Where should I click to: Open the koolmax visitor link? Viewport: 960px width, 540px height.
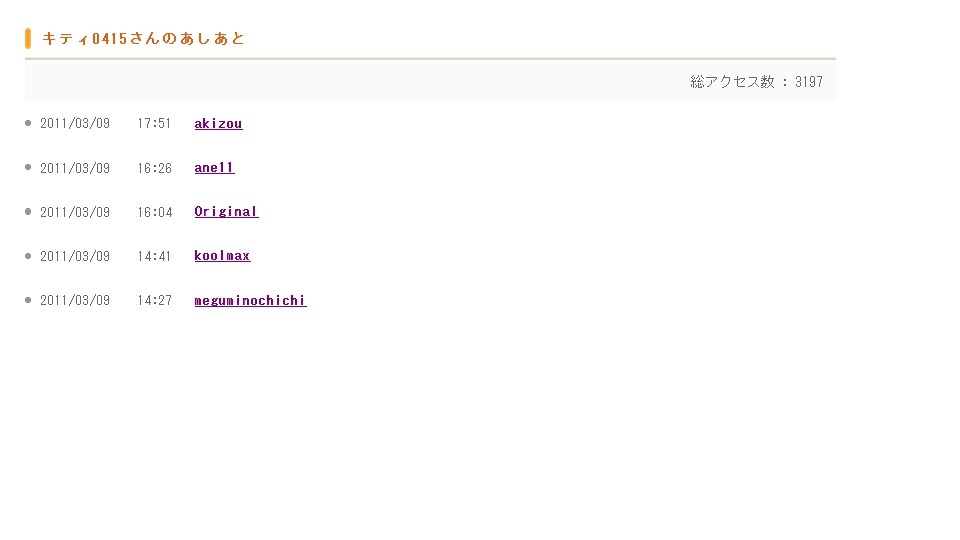tap(222, 256)
